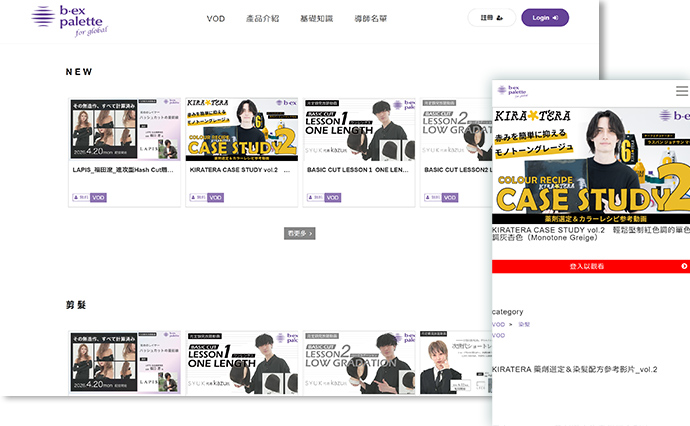
Task: Click red 登入以觀看 login-to-watch button
Action: pyautogui.click(x=591, y=266)
